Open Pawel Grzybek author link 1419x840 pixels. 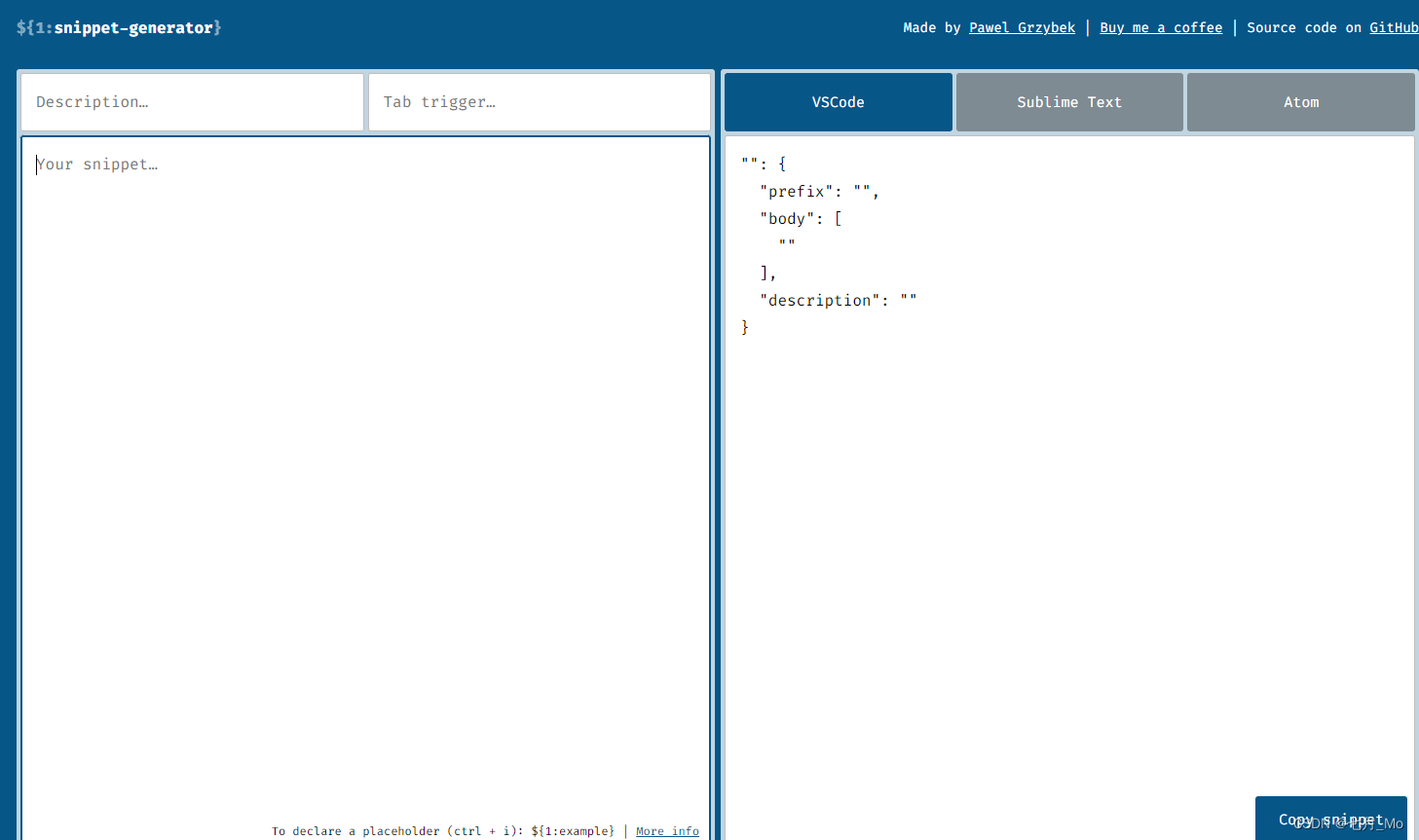[x=1022, y=27]
